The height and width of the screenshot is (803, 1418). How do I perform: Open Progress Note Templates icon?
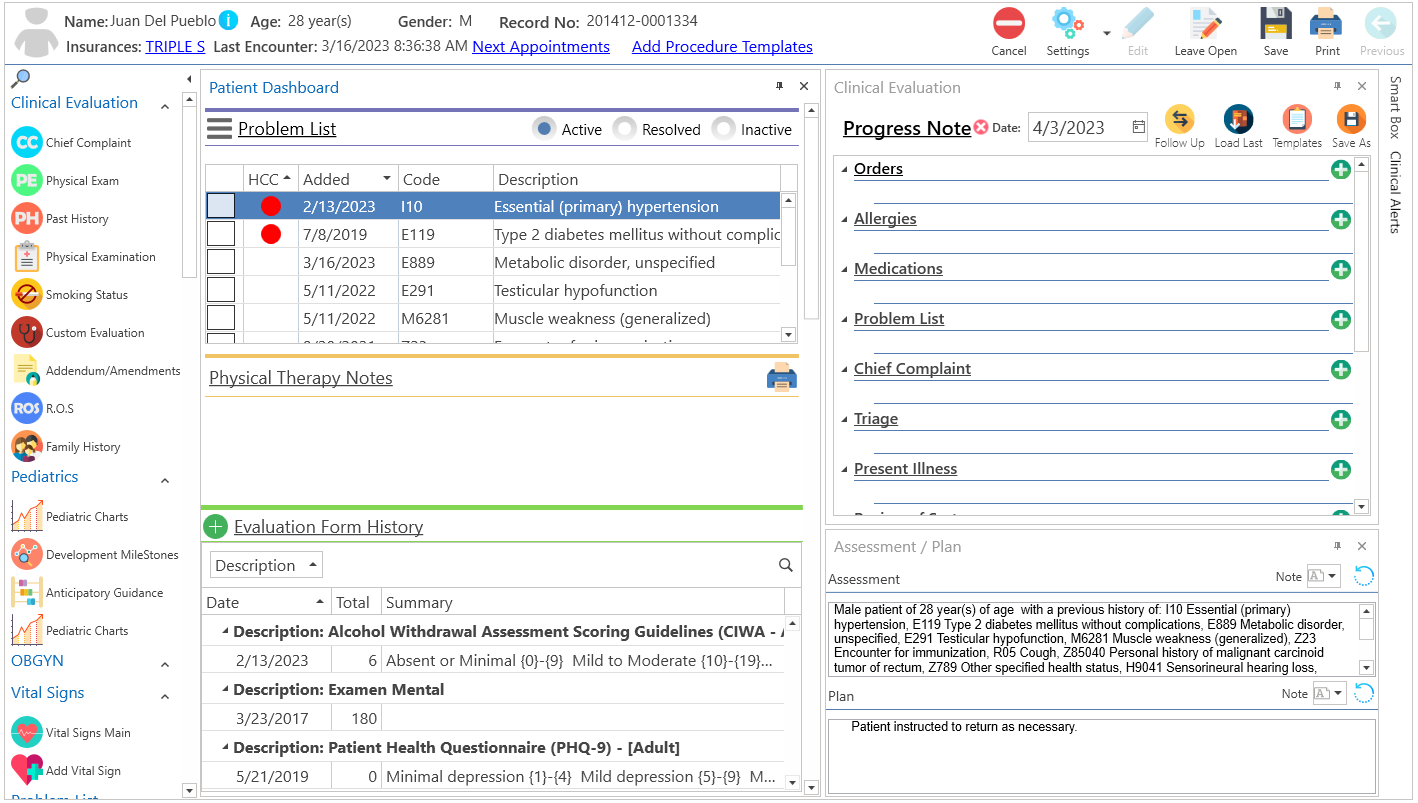click(1297, 120)
